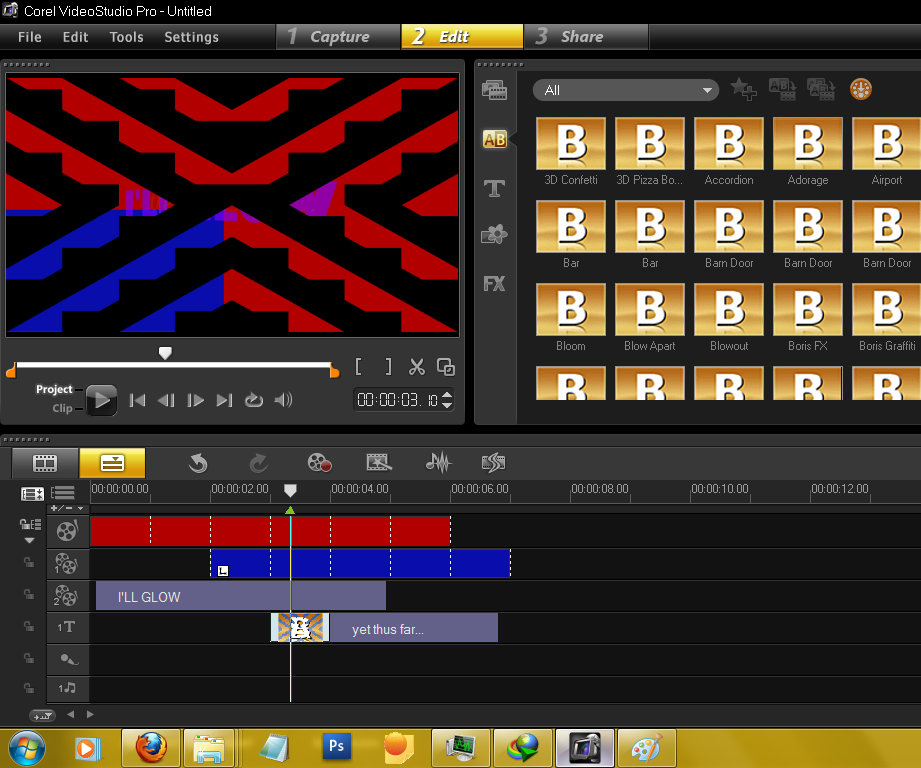Click the Record/Capture Option icon
The height and width of the screenshot is (768, 921).
pos(319,462)
